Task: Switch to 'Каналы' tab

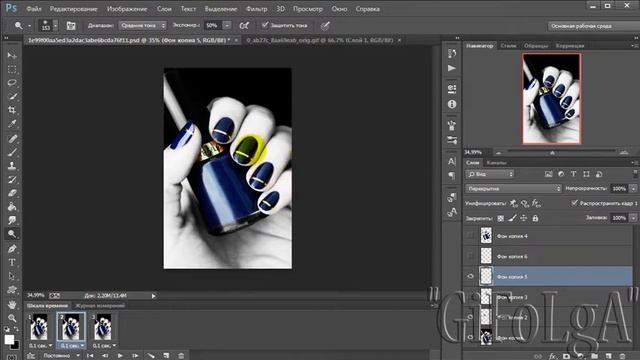Action: tap(496, 162)
